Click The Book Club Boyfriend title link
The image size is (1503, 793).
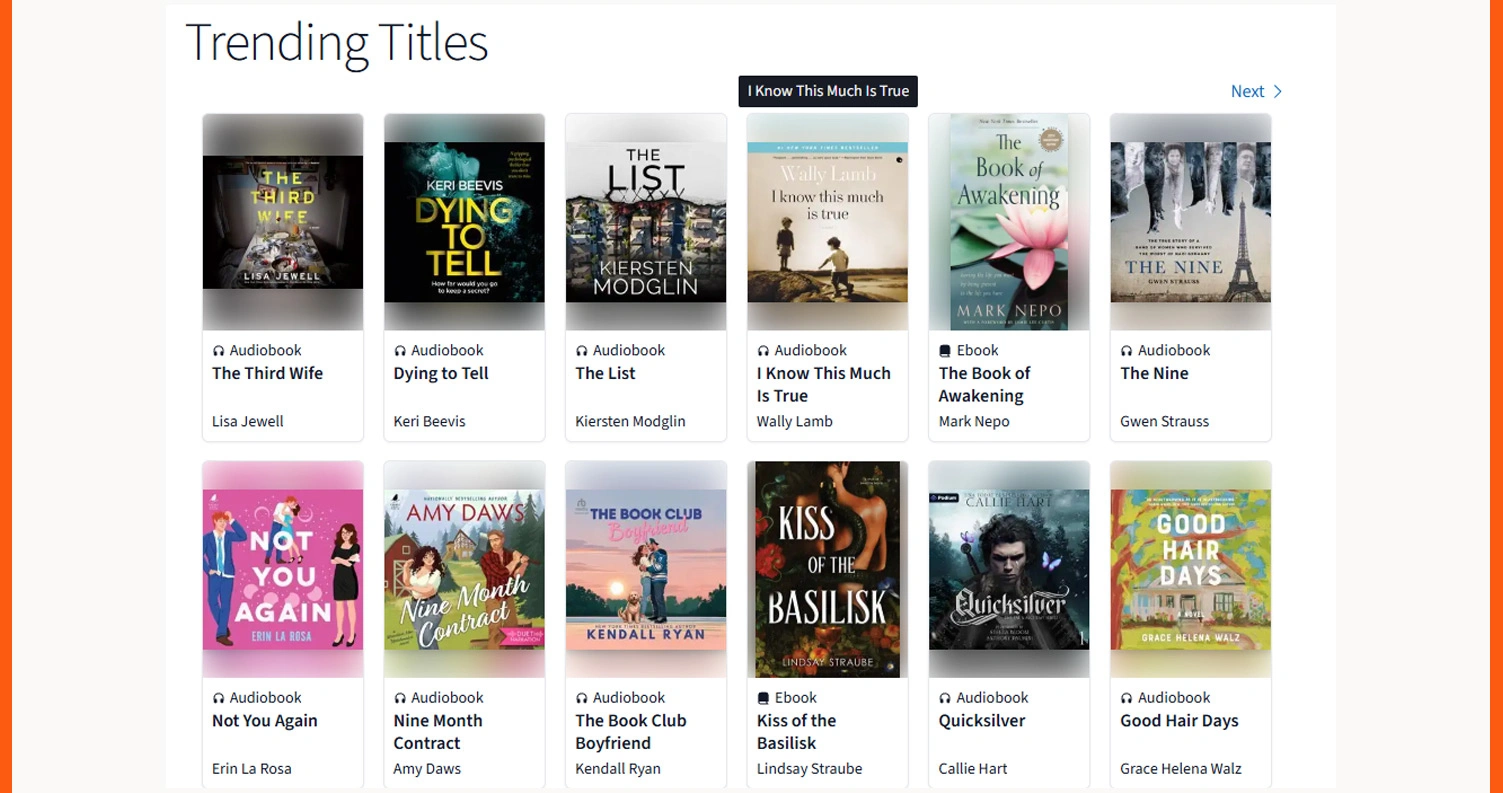pyautogui.click(x=631, y=732)
